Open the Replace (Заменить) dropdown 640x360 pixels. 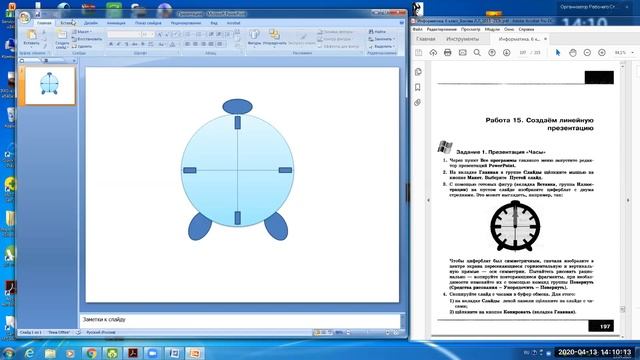click(382, 39)
